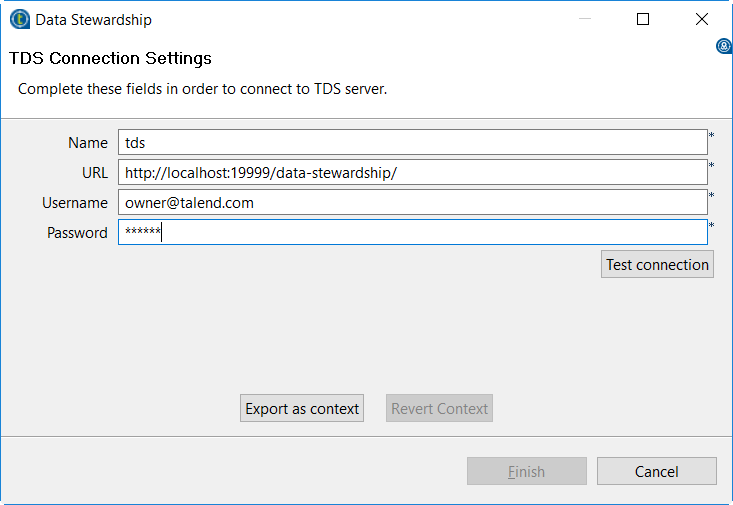The width and height of the screenshot is (733, 505).
Task: Click the Data Stewardship title bar text
Action: click(94, 19)
